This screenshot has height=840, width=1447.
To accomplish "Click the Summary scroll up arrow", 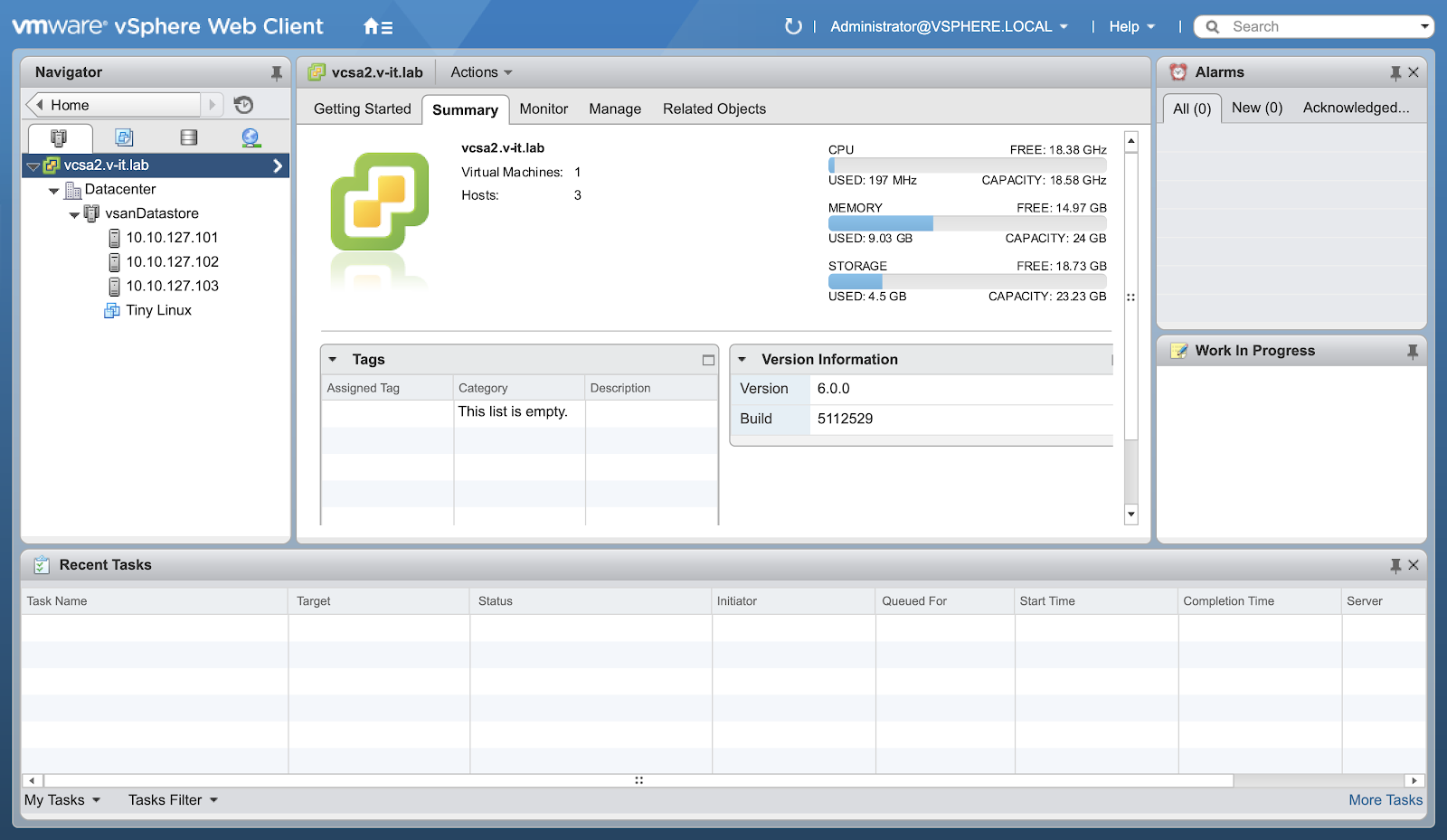I will 1130,141.
